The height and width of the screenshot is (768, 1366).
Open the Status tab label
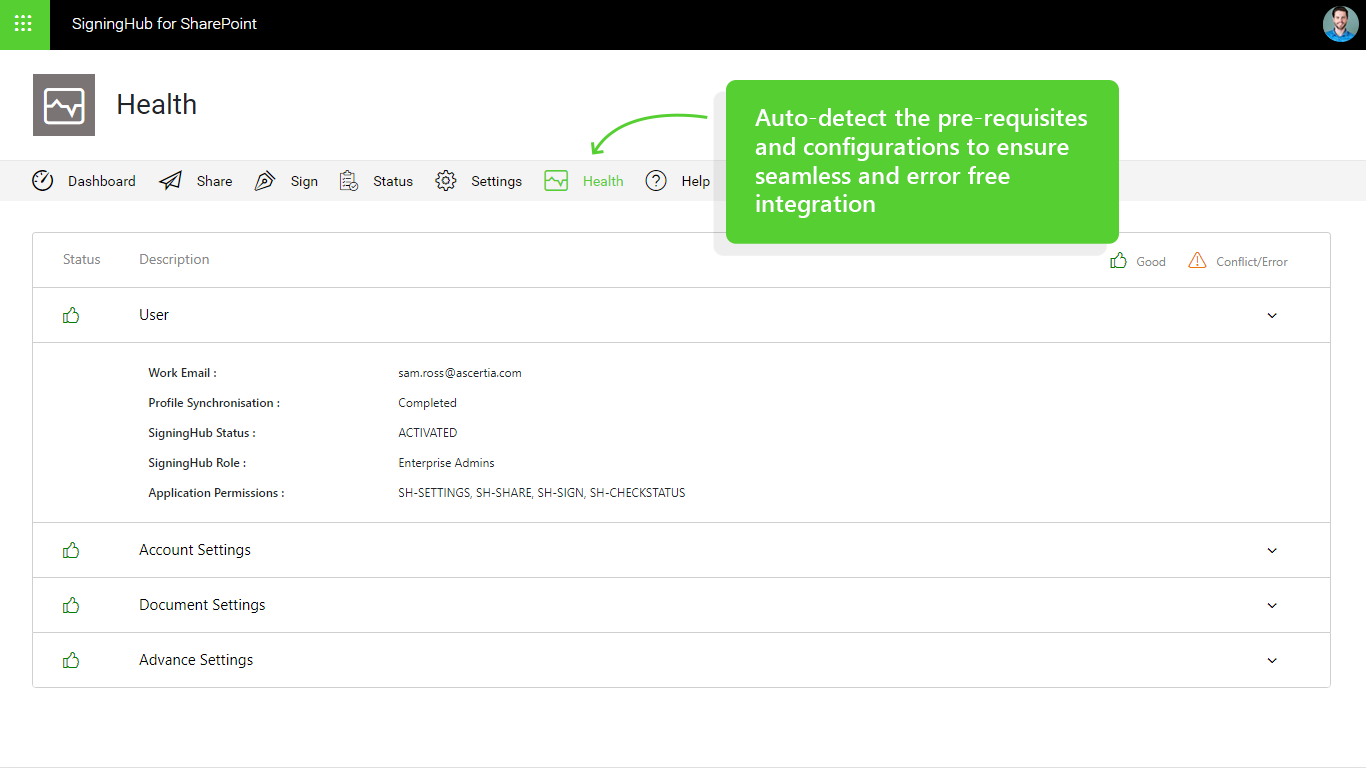[x=393, y=181]
